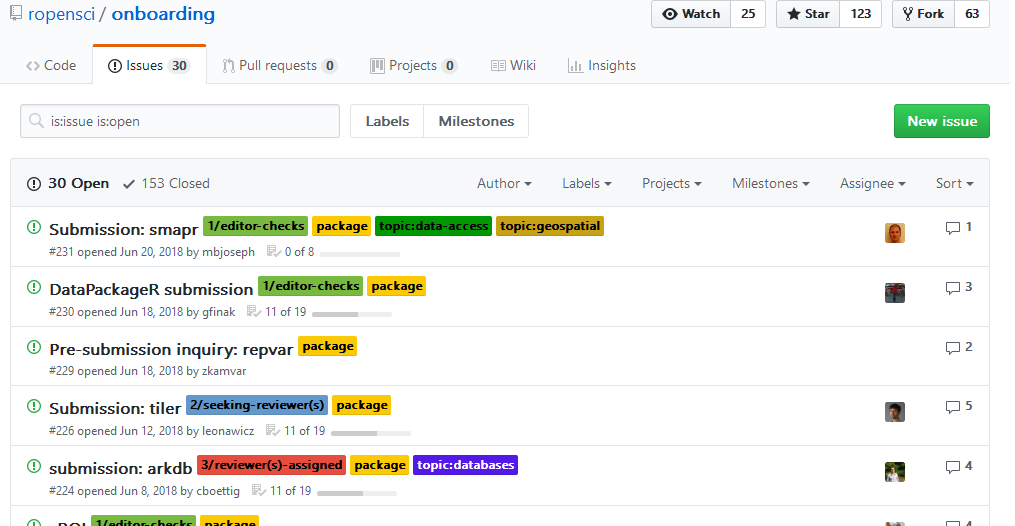The width and height of the screenshot is (1015, 526).
Task: Click the assignee avatar on DataPackageR issue
Action: 895,293
